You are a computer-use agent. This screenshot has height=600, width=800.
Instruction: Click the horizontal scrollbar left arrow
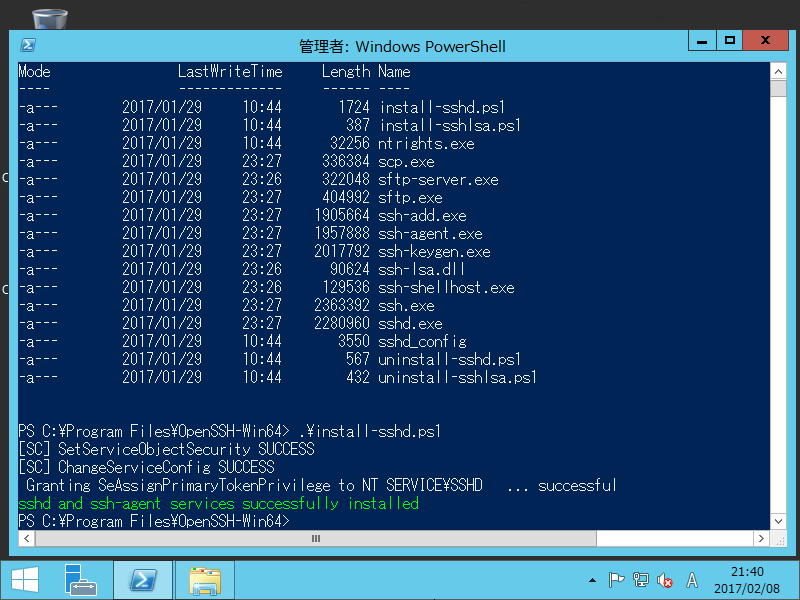27,538
